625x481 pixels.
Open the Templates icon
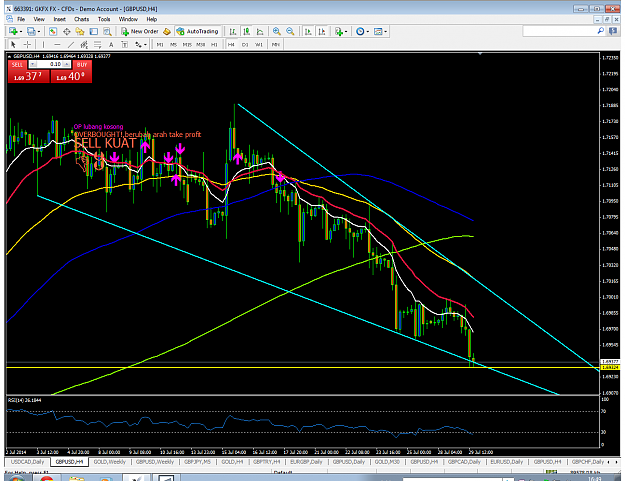[378, 31]
